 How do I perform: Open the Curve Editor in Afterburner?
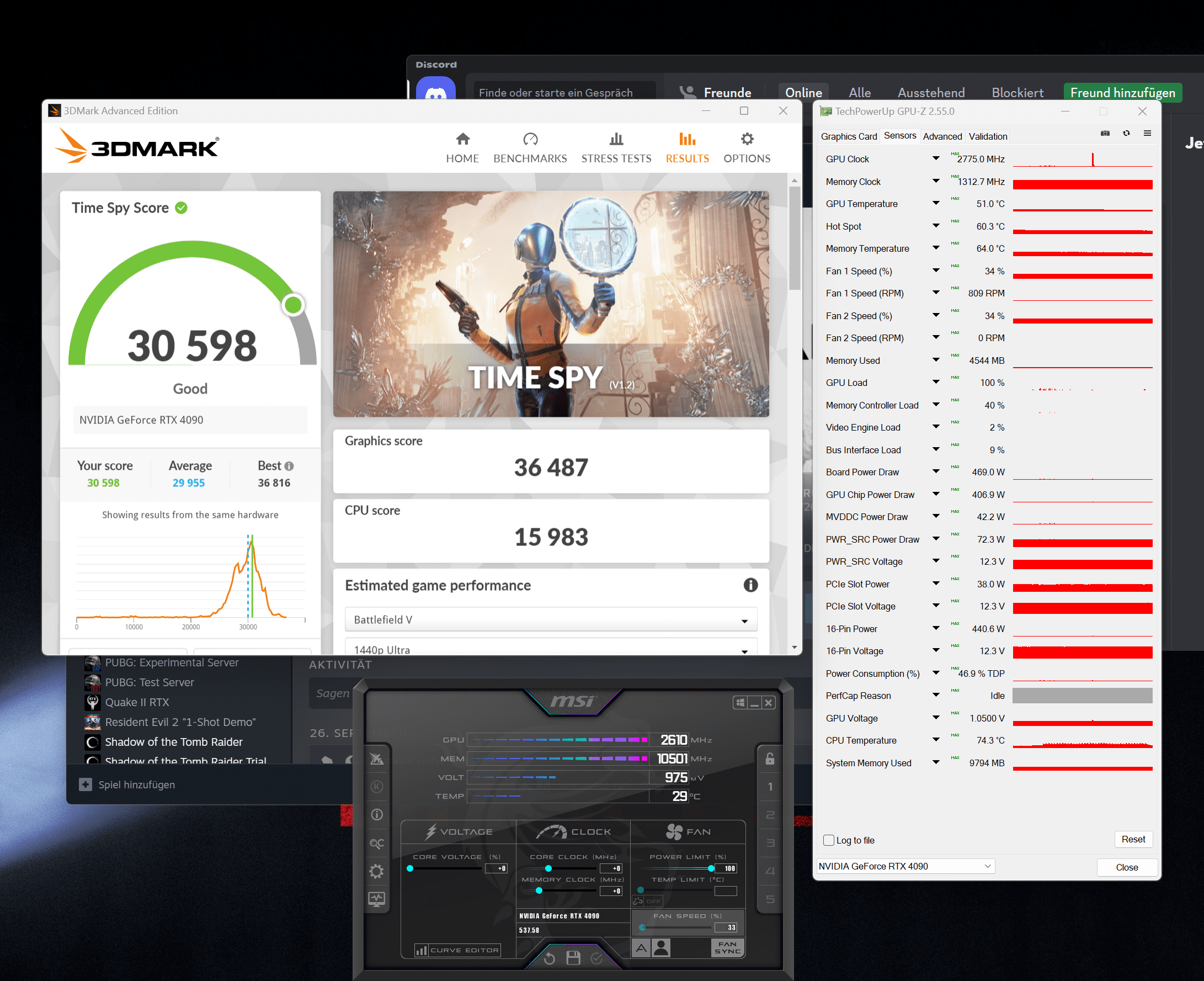[457, 951]
